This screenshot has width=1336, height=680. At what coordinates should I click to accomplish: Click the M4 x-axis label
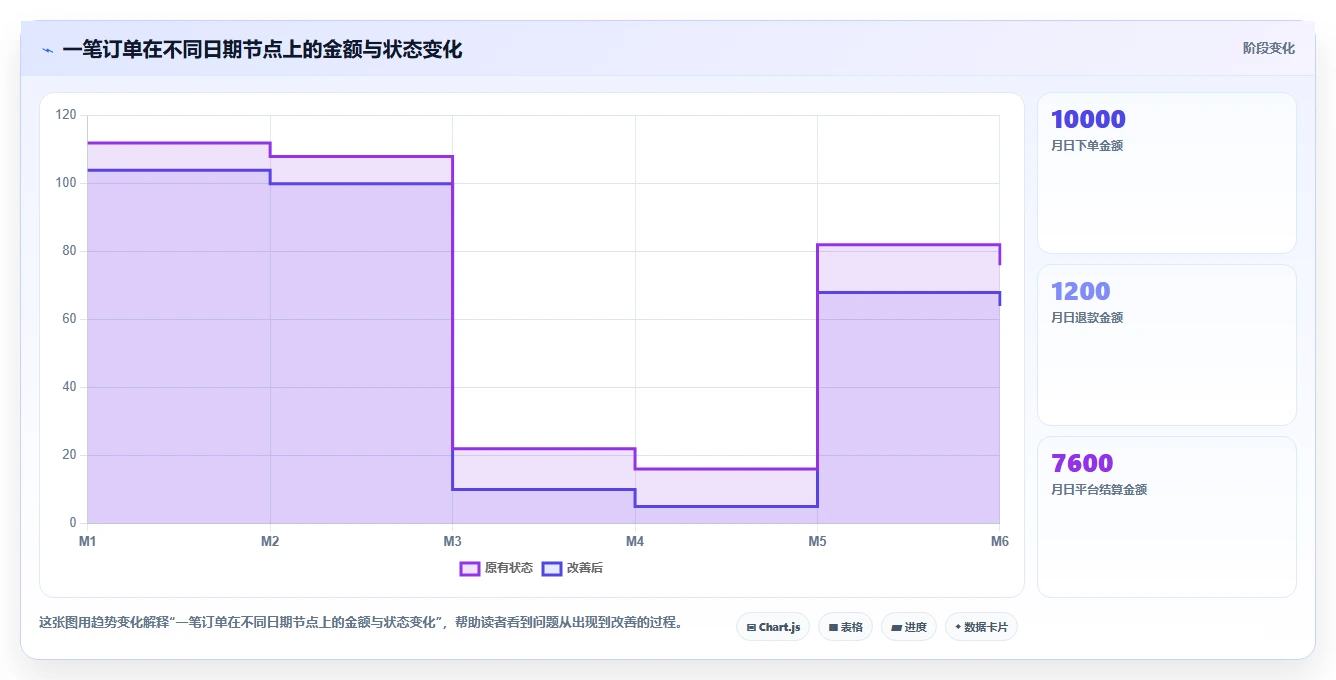(635, 541)
